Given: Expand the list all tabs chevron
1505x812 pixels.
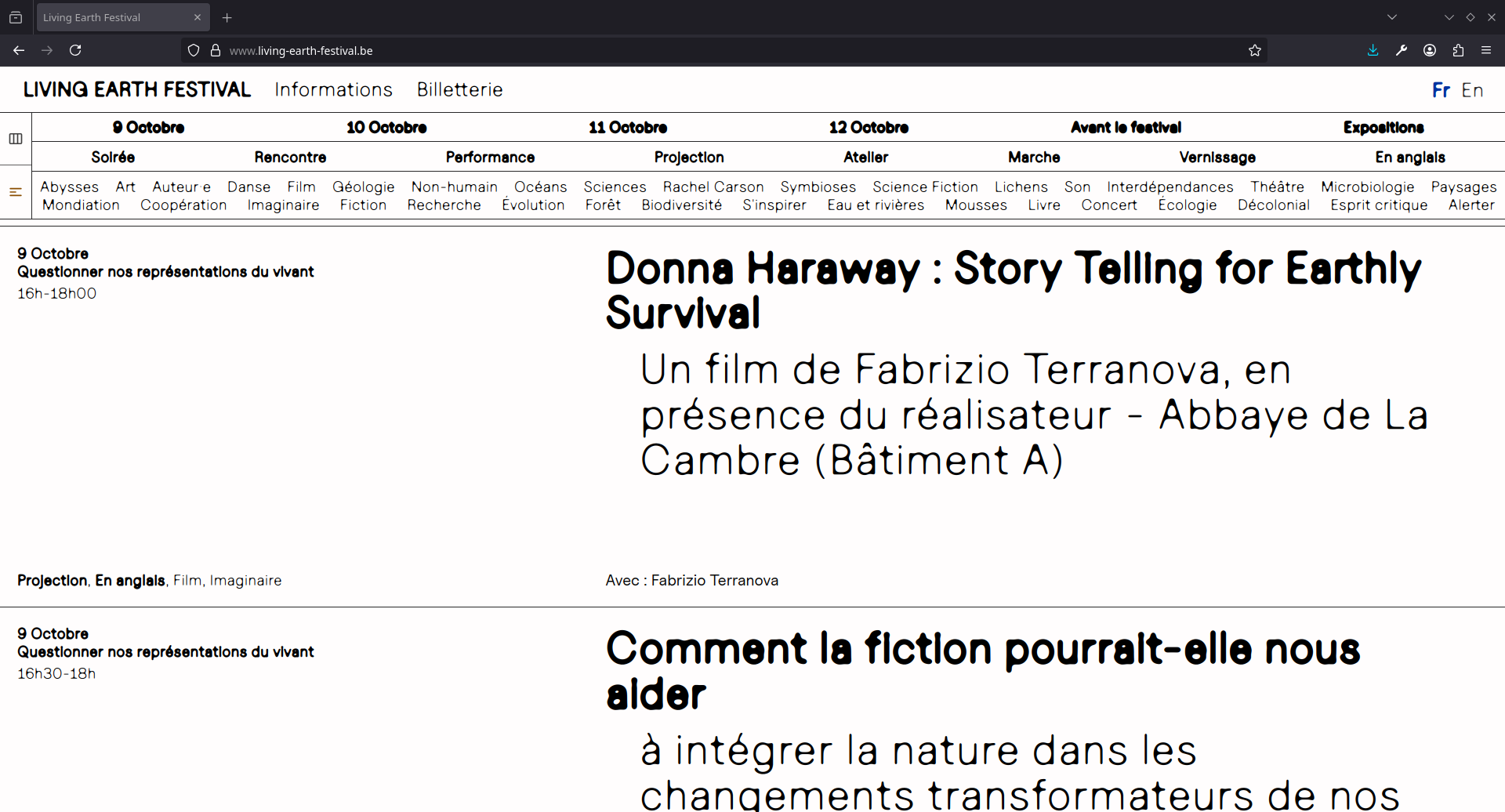Looking at the screenshot, I should (x=1392, y=17).
